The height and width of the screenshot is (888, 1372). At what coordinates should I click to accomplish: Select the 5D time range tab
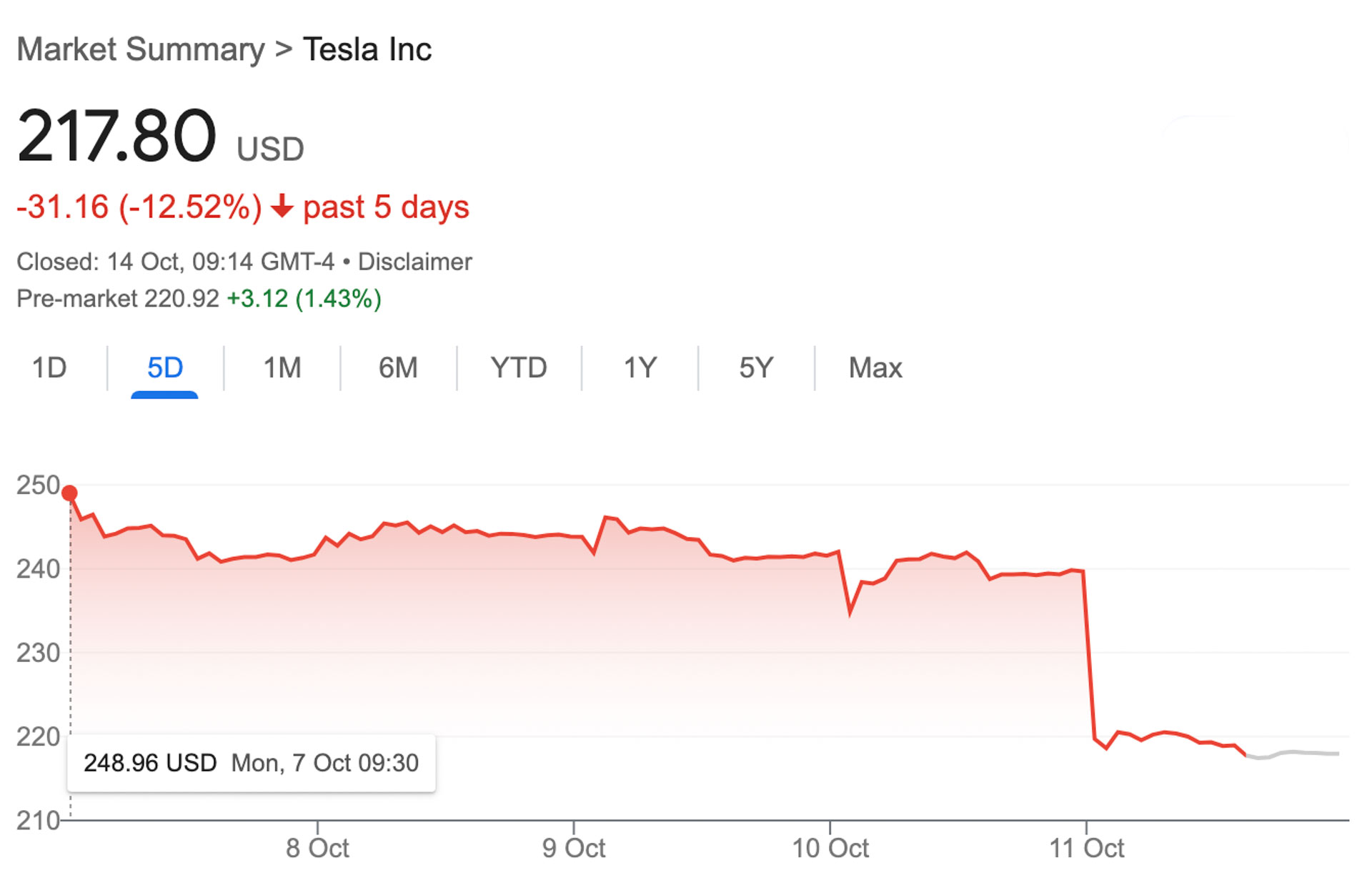tap(165, 368)
